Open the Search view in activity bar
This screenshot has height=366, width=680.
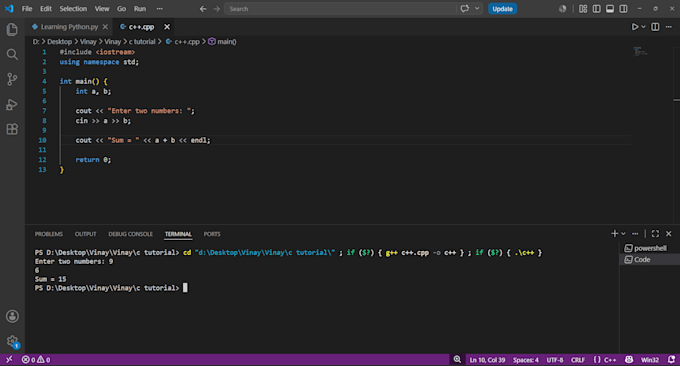pos(12,54)
